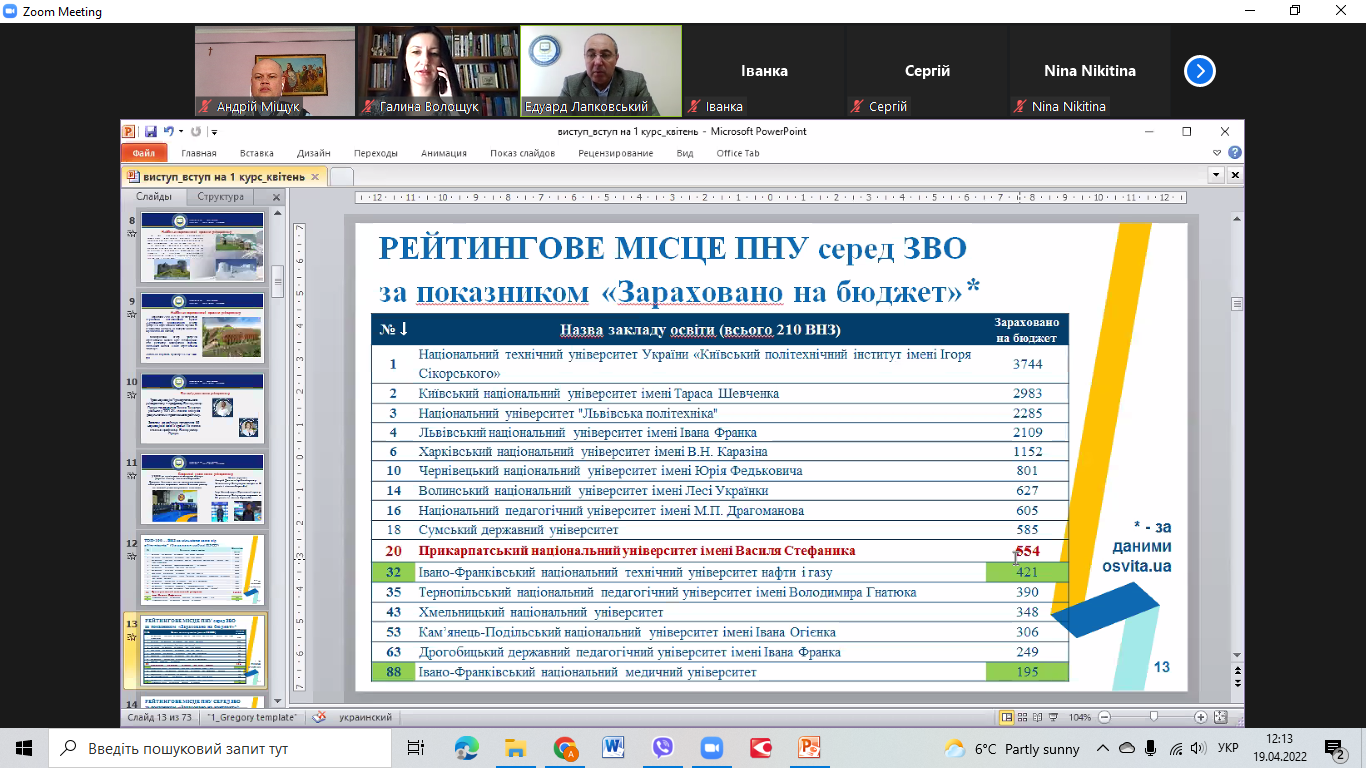
Task: Click the spell check icon in status bar
Action: tap(319, 717)
